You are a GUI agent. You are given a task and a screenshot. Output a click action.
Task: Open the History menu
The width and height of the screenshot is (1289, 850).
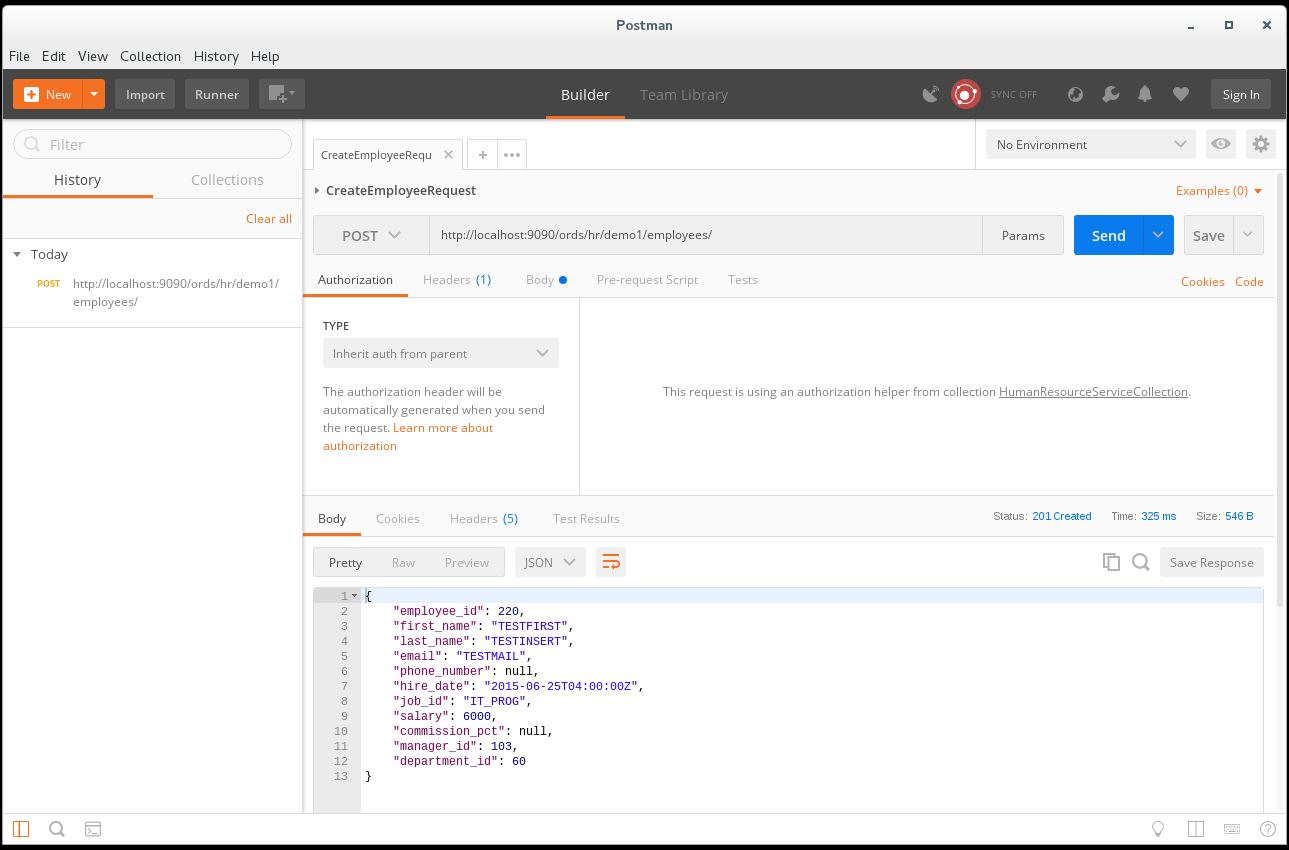click(216, 56)
